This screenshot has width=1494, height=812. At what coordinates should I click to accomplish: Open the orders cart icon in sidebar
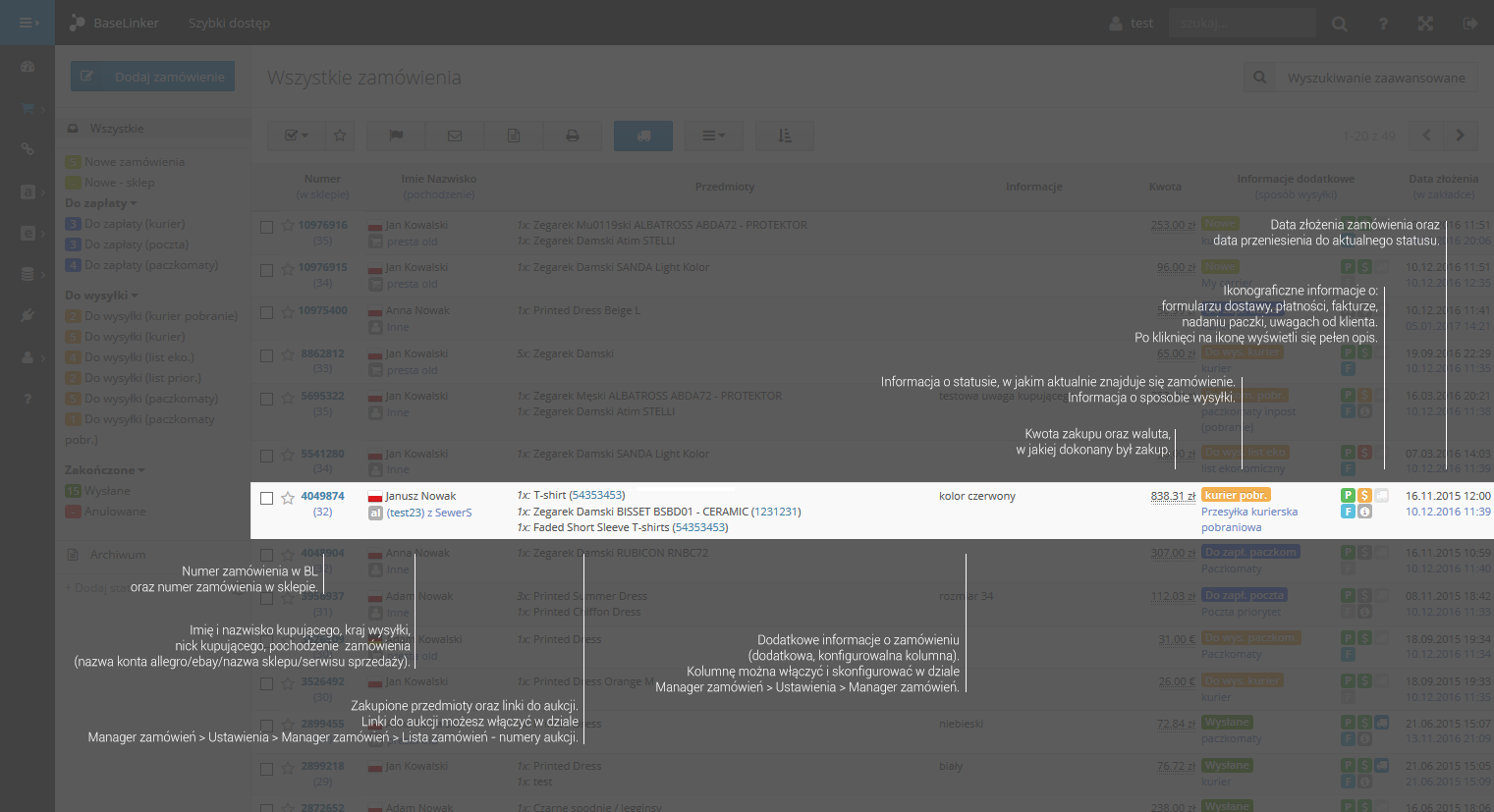(x=28, y=108)
